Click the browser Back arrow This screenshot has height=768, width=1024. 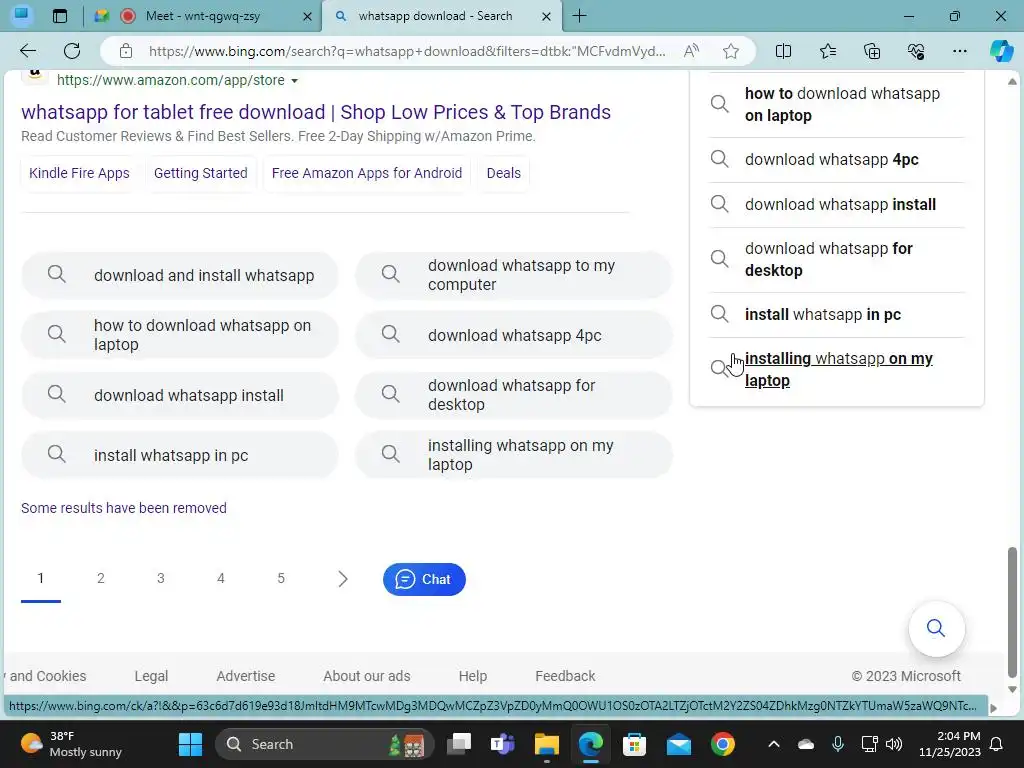[x=27, y=51]
